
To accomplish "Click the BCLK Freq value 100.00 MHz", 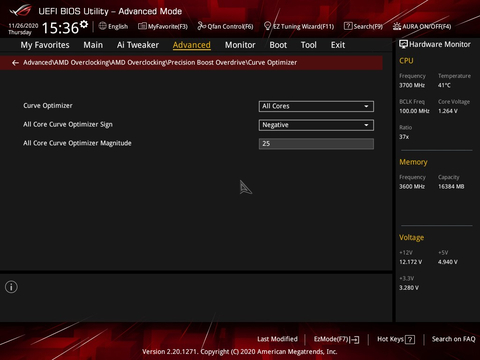I will [414, 111].
